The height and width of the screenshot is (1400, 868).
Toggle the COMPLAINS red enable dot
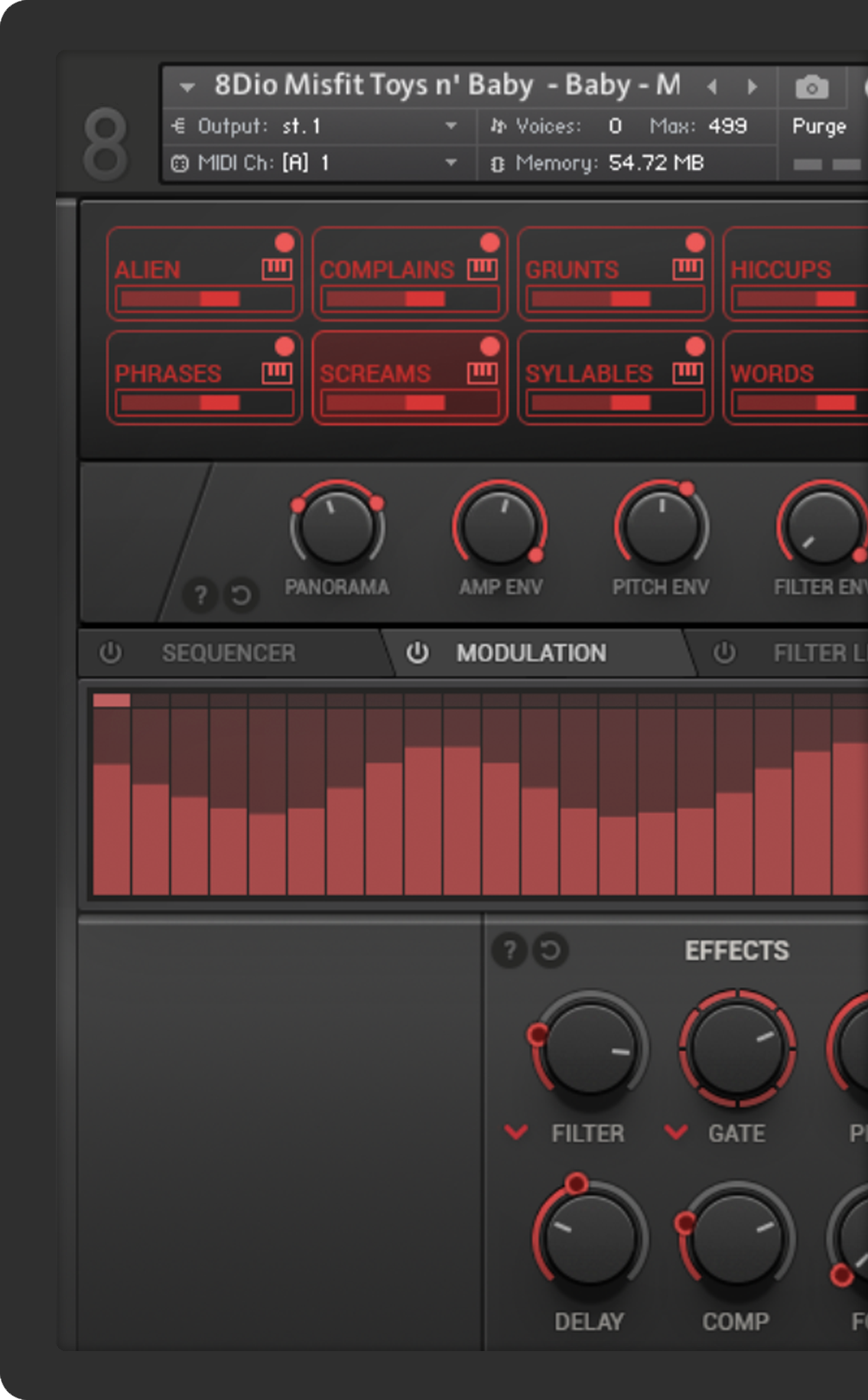[490, 243]
